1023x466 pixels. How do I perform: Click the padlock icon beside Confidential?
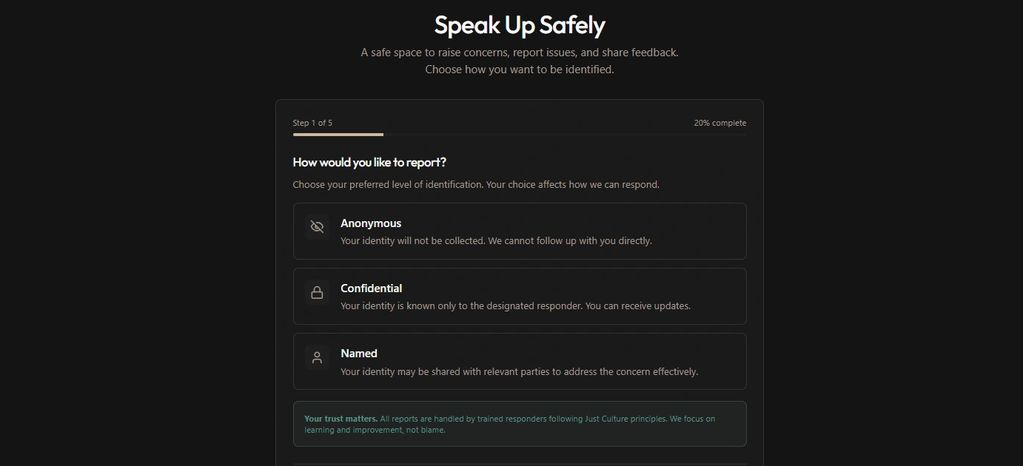click(x=317, y=293)
